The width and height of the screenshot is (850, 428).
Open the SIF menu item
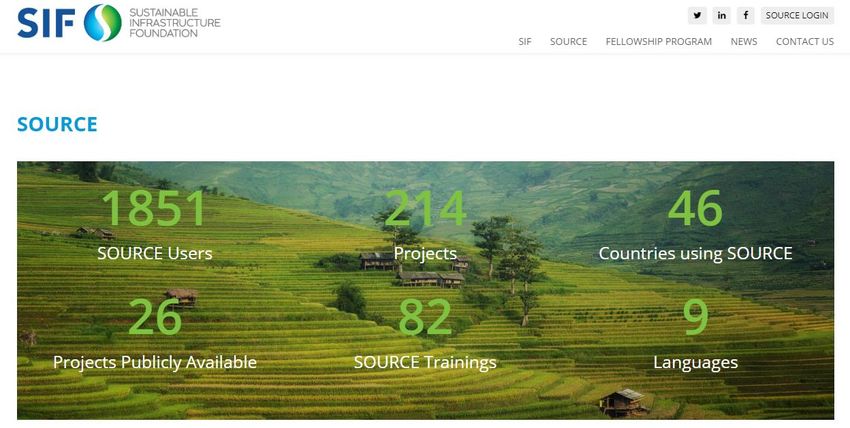point(525,42)
